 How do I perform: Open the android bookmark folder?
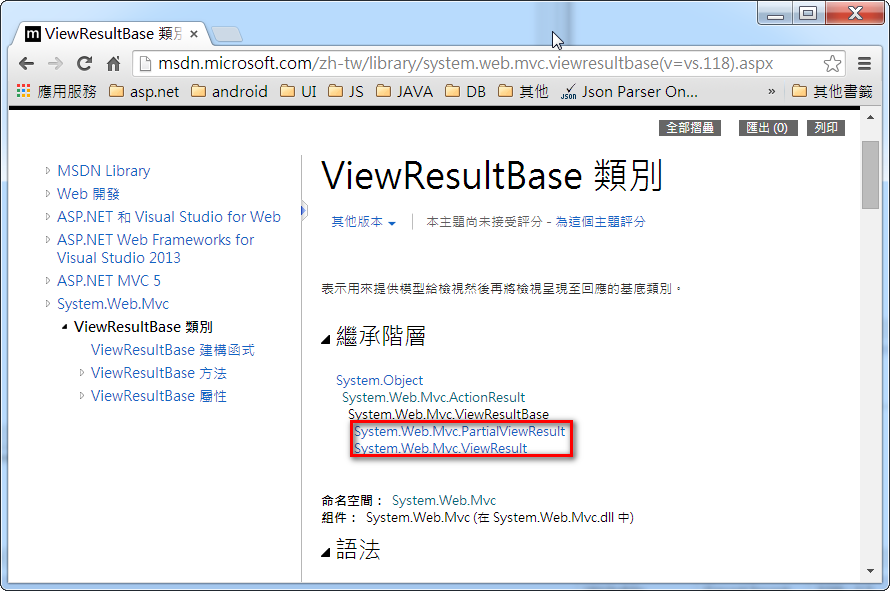click(229, 91)
